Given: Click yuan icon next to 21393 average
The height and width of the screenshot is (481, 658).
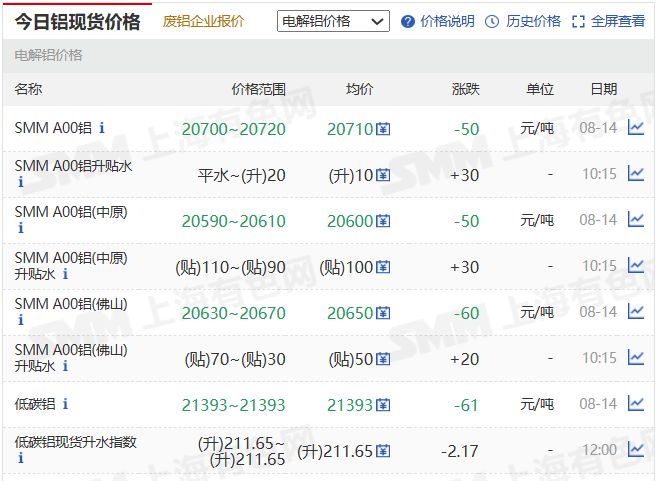Looking at the screenshot, I should point(383,405).
